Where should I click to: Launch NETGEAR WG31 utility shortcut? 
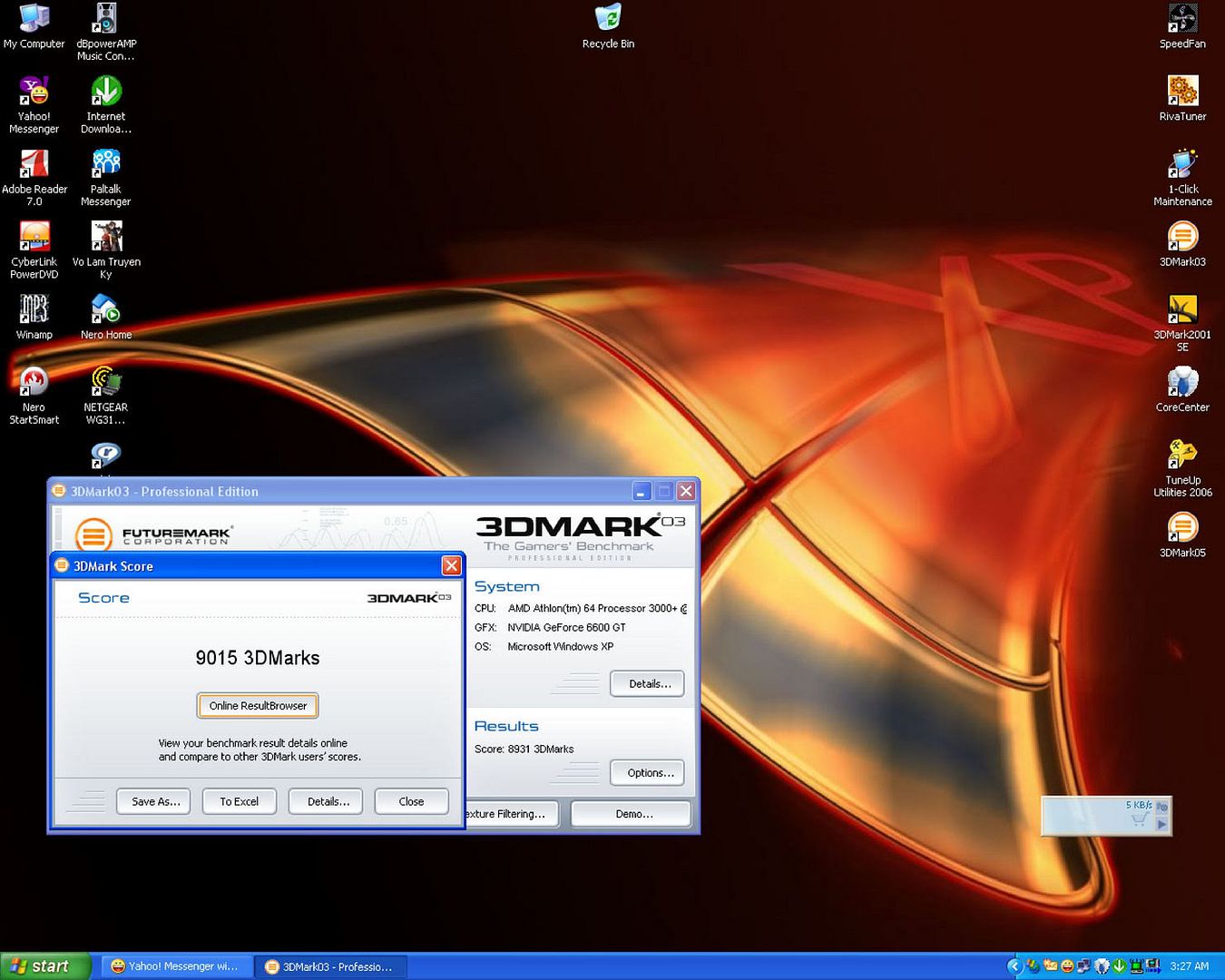click(105, 395)
